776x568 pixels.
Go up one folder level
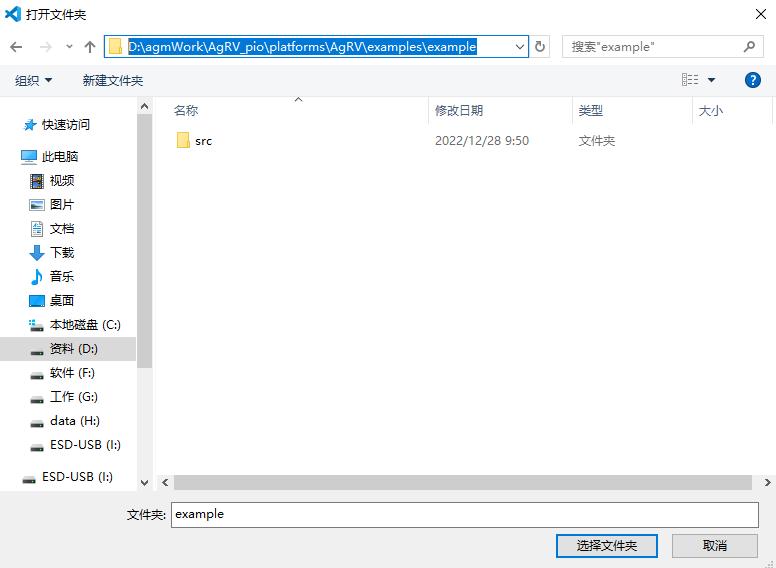click(90, 47)
